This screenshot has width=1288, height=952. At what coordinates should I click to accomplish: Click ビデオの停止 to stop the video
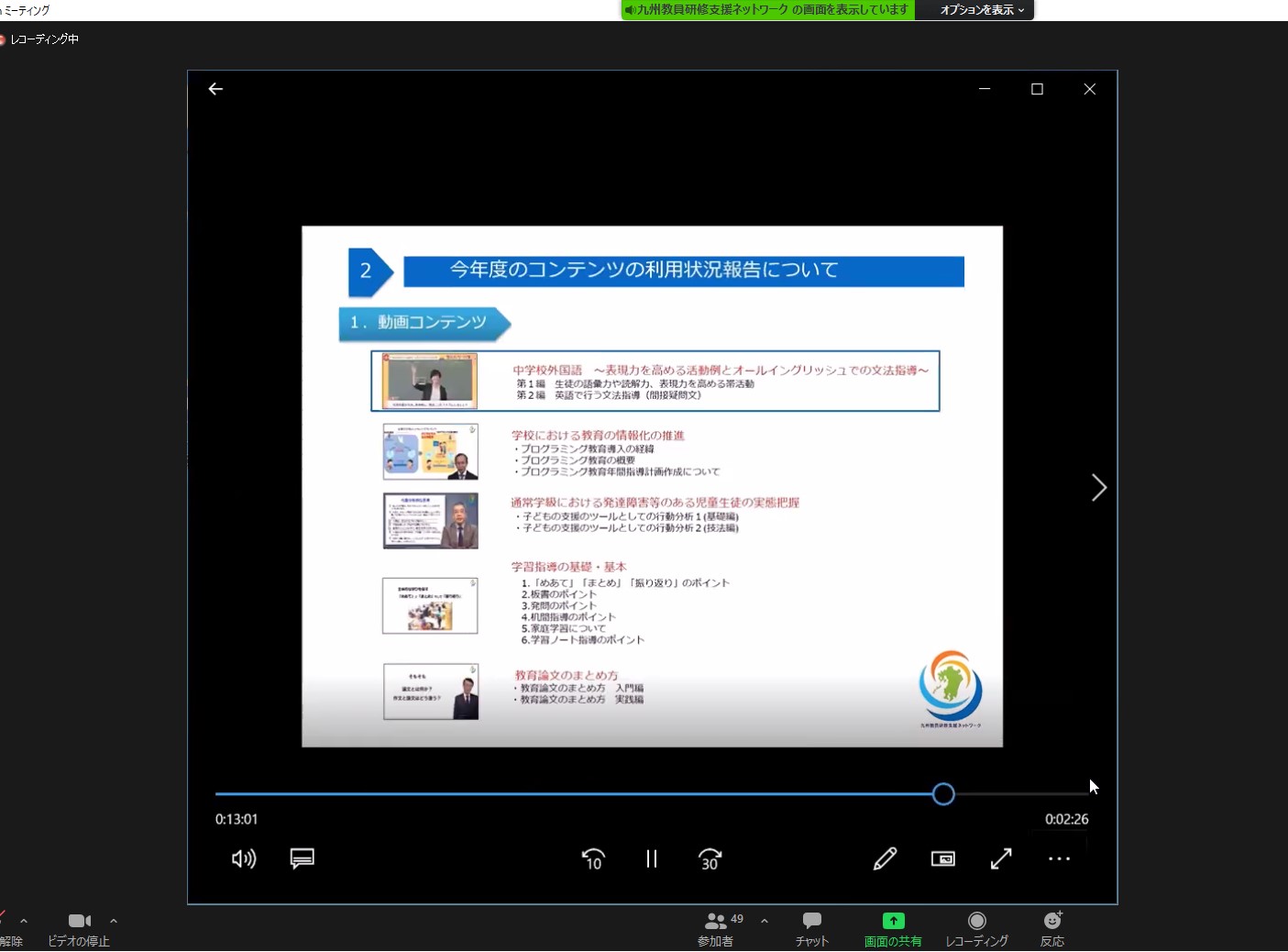point(79,929)
